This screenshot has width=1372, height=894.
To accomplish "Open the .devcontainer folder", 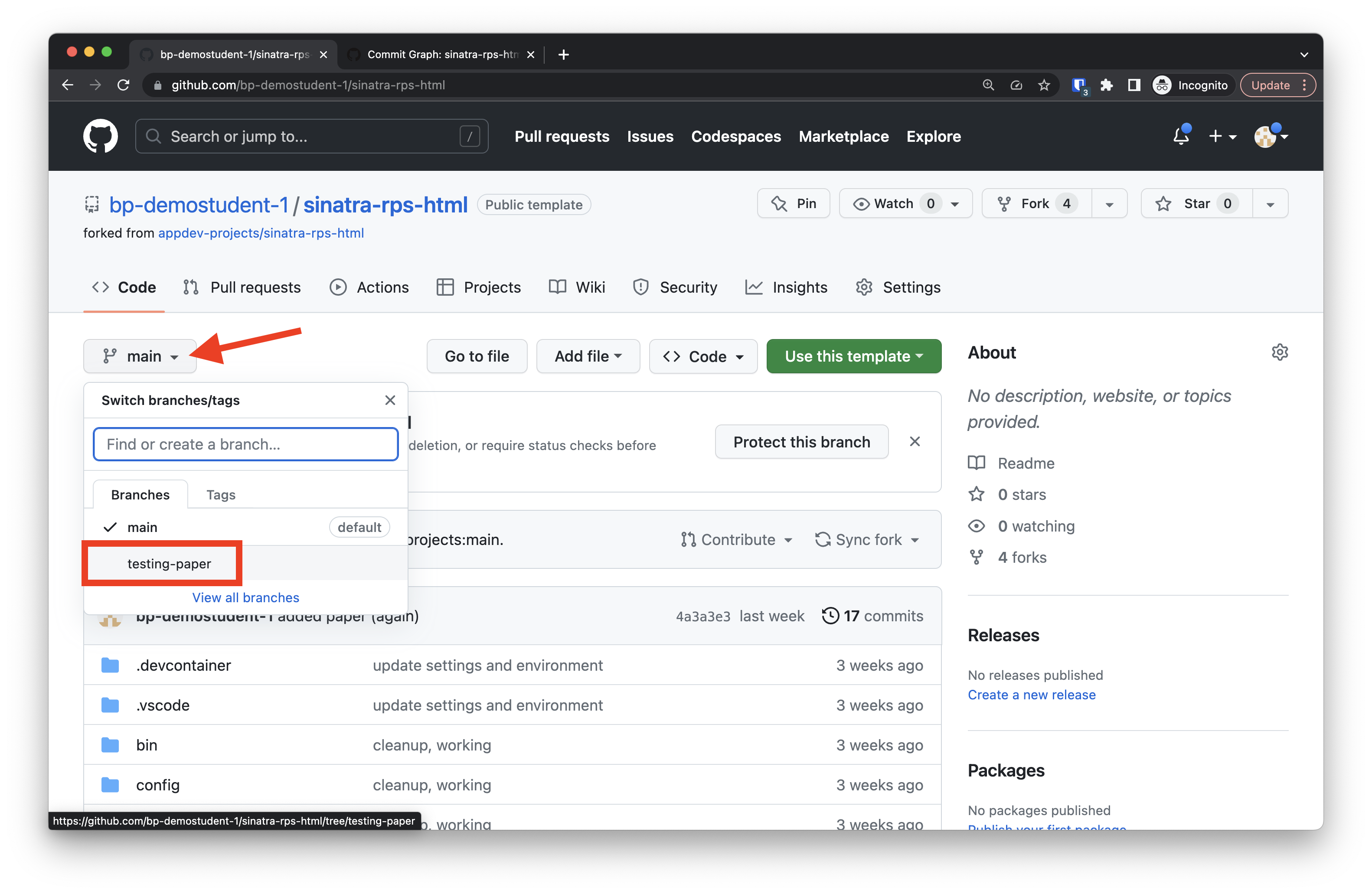I will coord(183,665).
